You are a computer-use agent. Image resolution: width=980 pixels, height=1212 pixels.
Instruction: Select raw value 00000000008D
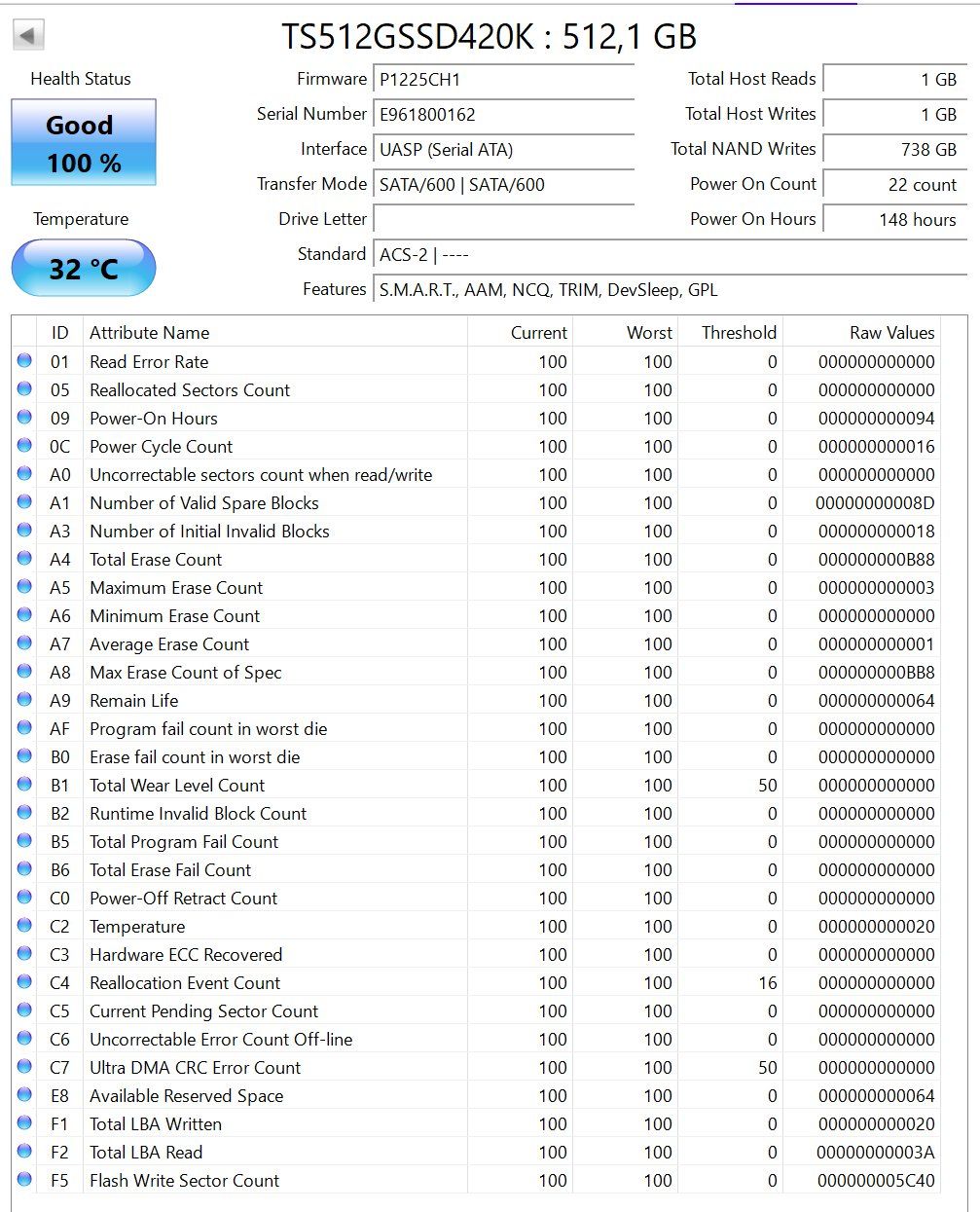pos(876,502)
